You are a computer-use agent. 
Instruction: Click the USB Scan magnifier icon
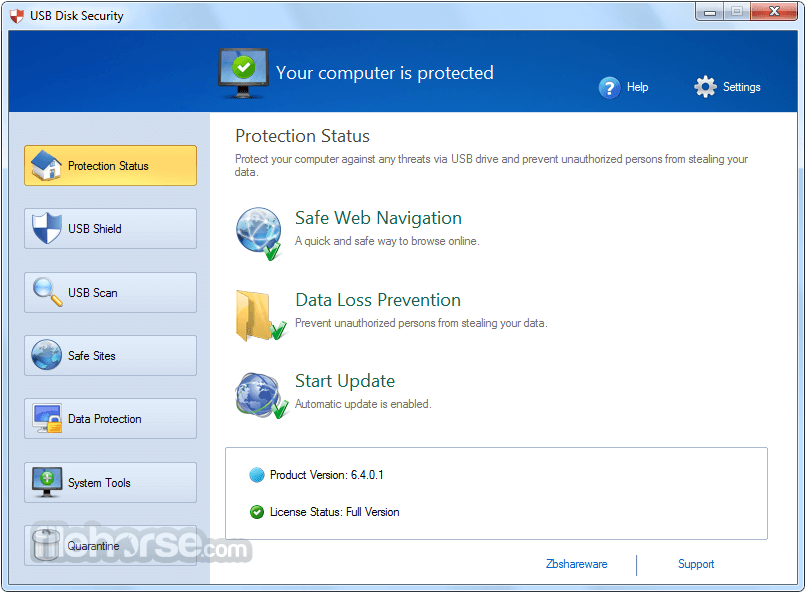pyautogui.click(x=47, y=292)
